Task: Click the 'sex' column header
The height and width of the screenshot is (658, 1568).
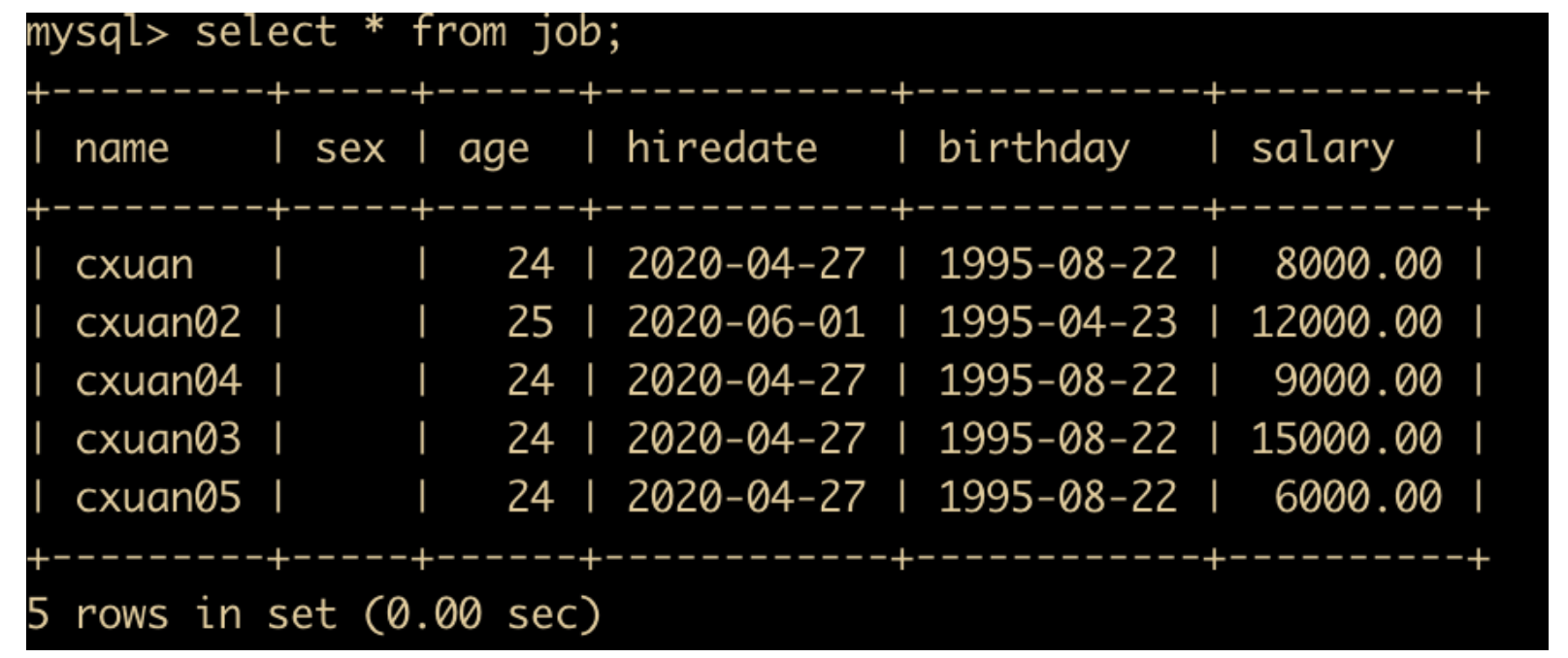Action: [350, 149]
